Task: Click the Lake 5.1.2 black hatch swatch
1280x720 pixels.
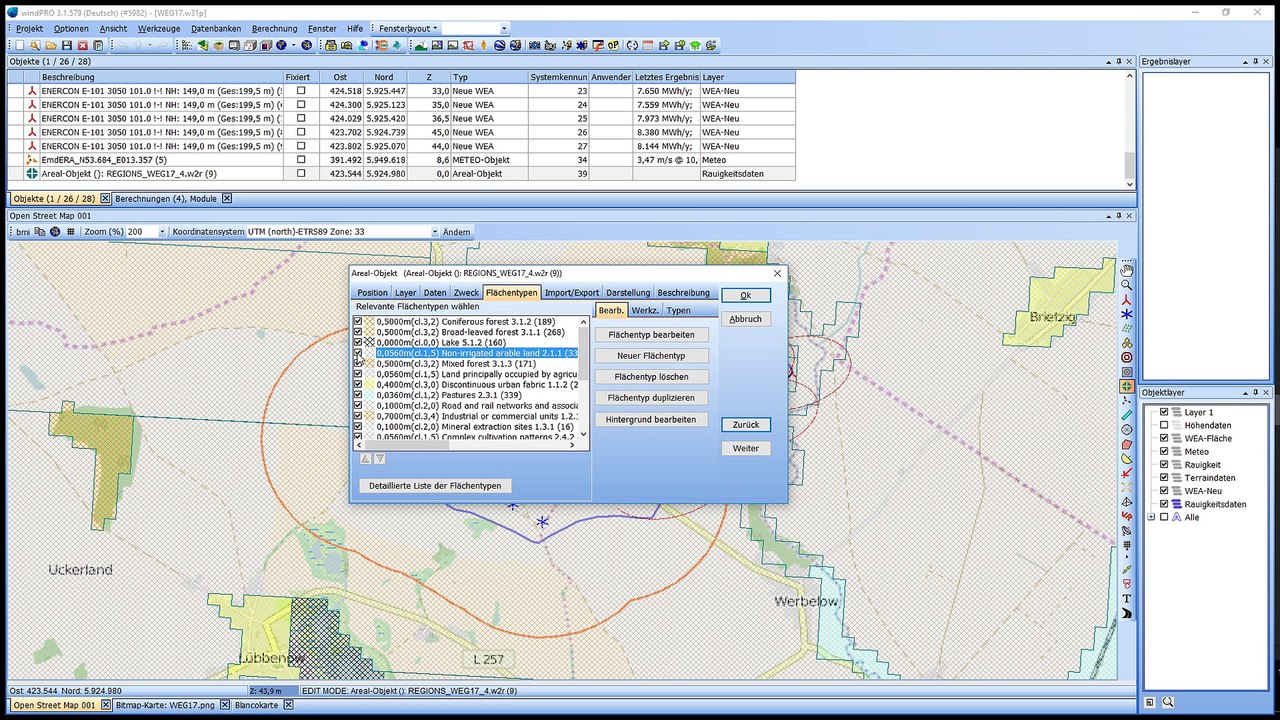Action: tap(369, 343)
